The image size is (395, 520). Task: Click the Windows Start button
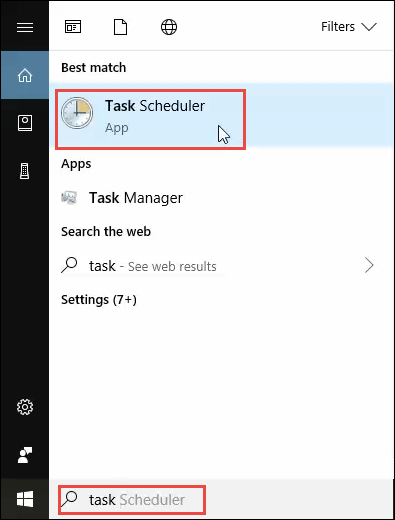coord(25,499)
